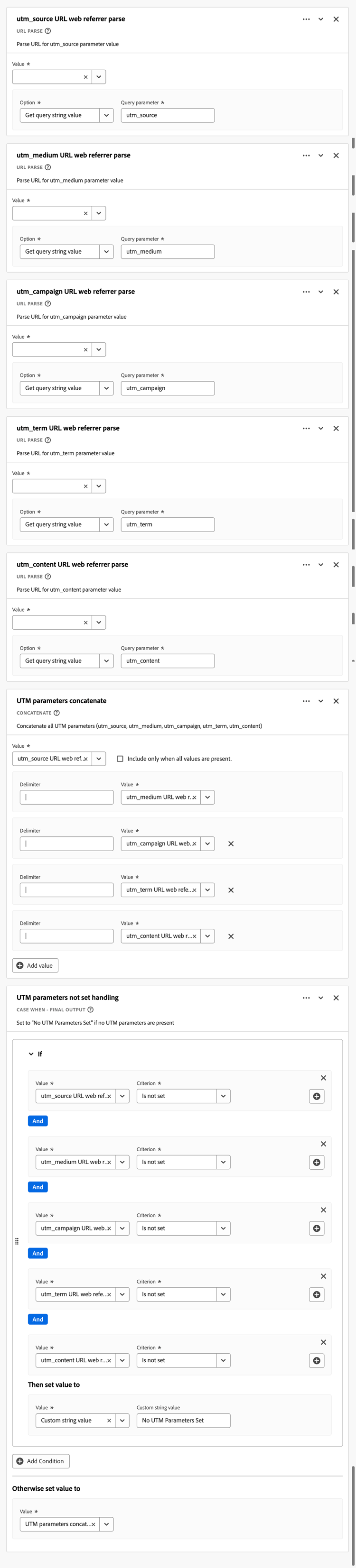Open the 'Is not set' criterion dropdown for utm_campaign
This screenshot has width=356, height=1568.
tap(223, 1228)
